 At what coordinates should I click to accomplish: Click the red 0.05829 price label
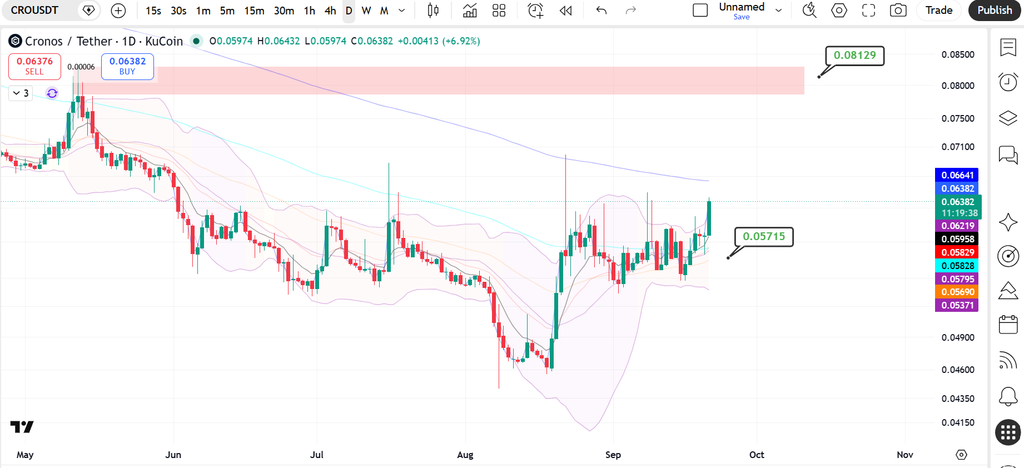(x=957, y=252)
